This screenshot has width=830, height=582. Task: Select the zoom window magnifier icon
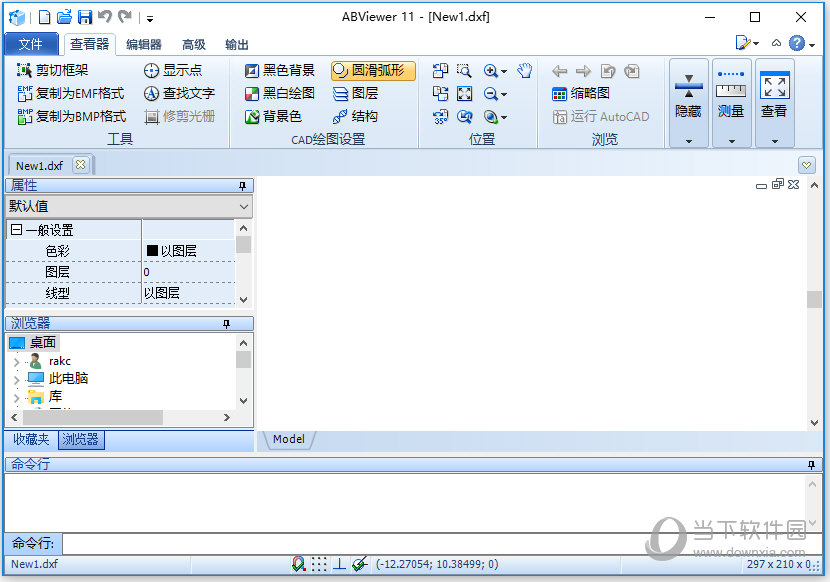(x=464, y=70)
